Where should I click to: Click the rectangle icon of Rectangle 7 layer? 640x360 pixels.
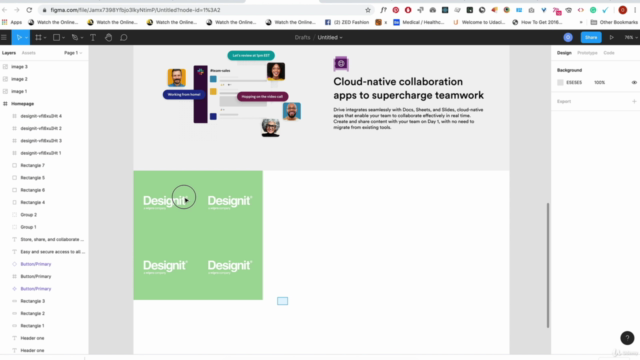pos(14,165)
